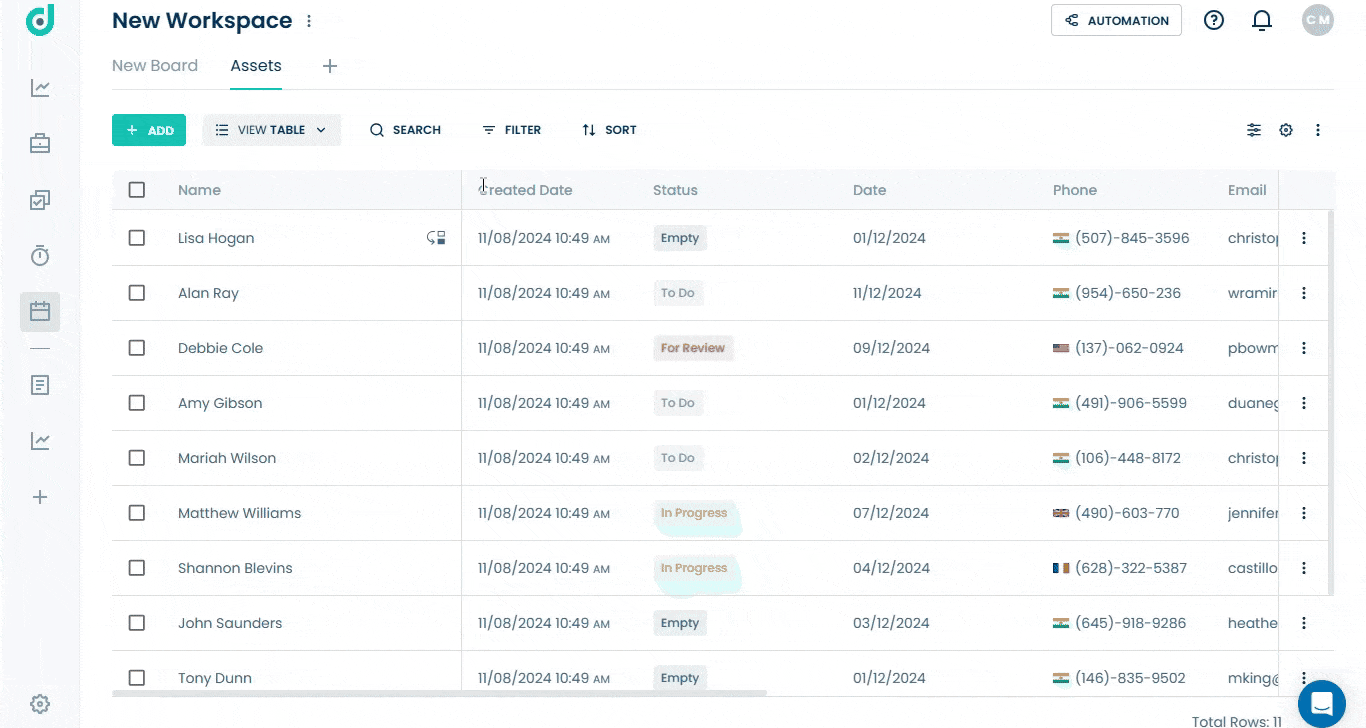1366x728 pixels.
Task: Open the document notes icon in sidebar
Action: pyautogui.click(x=40, y=385)
